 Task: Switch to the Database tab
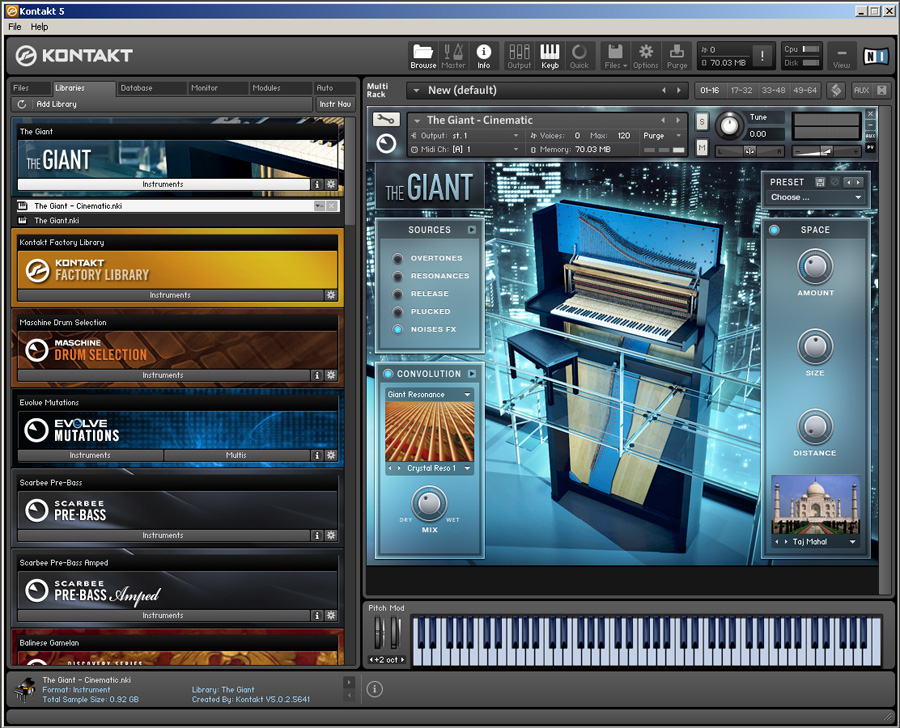(x=152, y=88)
